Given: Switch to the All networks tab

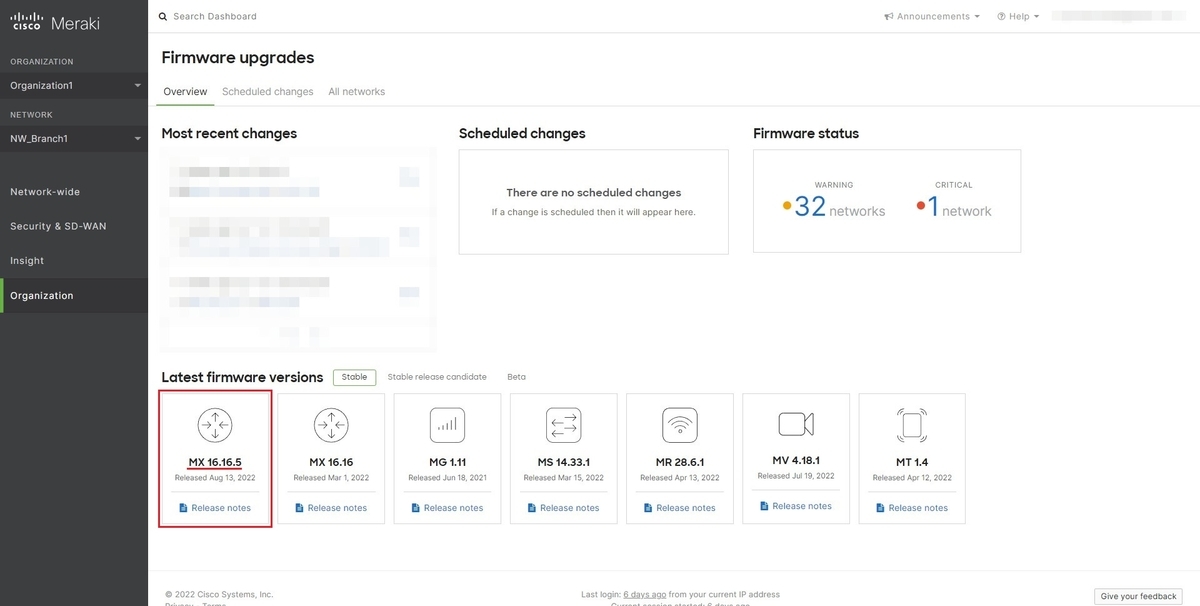Looking at the screenshot, I should click(357, 91).
